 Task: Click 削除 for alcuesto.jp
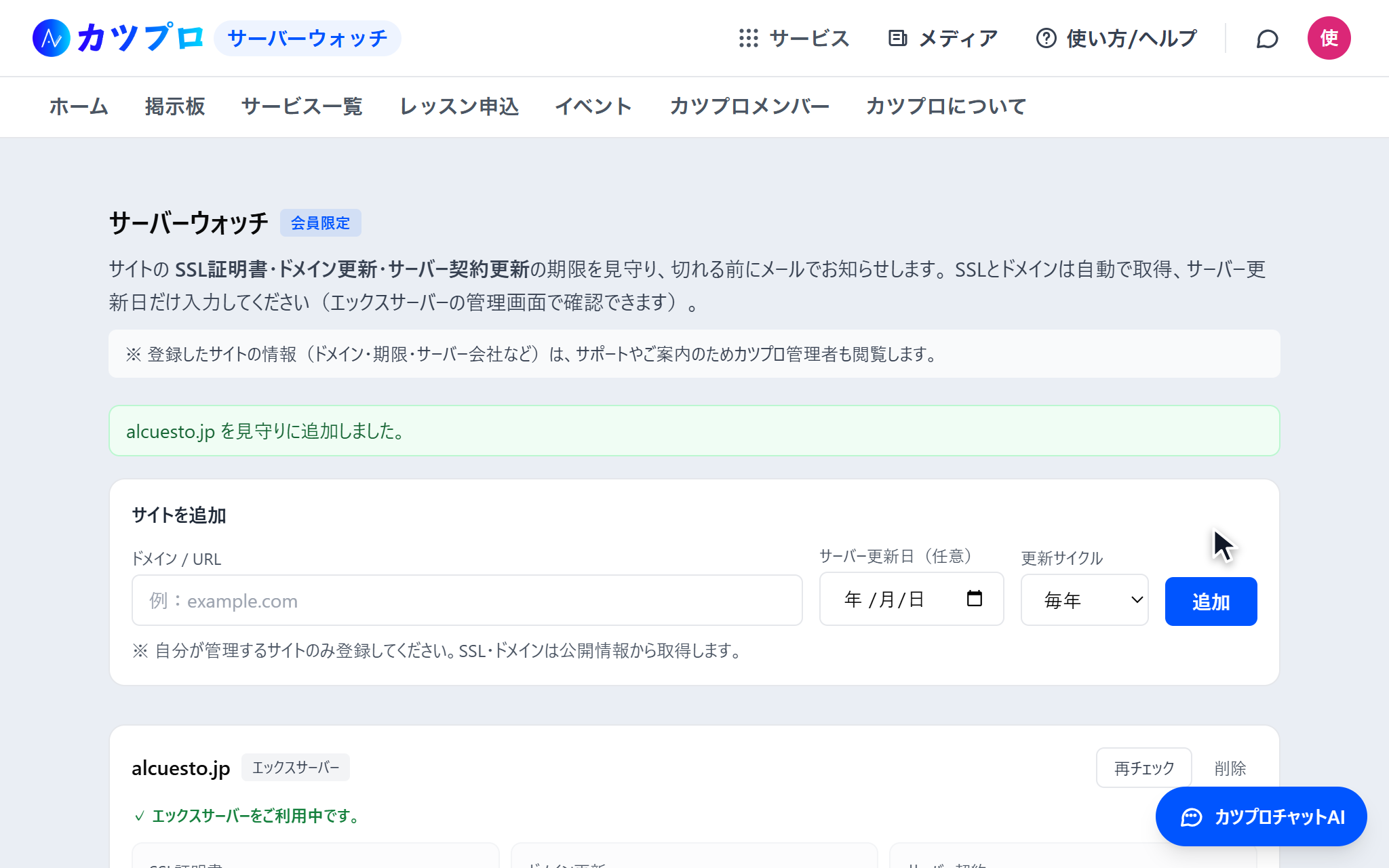pos(1230,768)
